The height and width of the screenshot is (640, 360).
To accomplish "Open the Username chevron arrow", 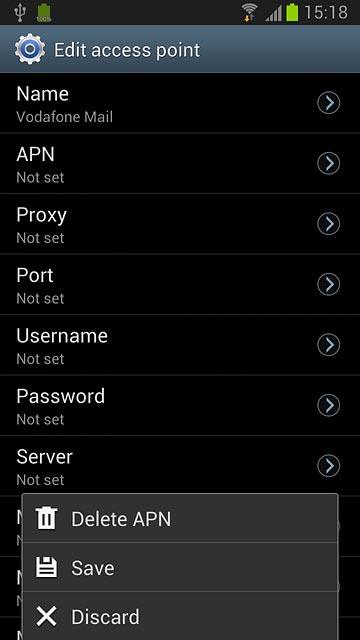I will point(328,344).
